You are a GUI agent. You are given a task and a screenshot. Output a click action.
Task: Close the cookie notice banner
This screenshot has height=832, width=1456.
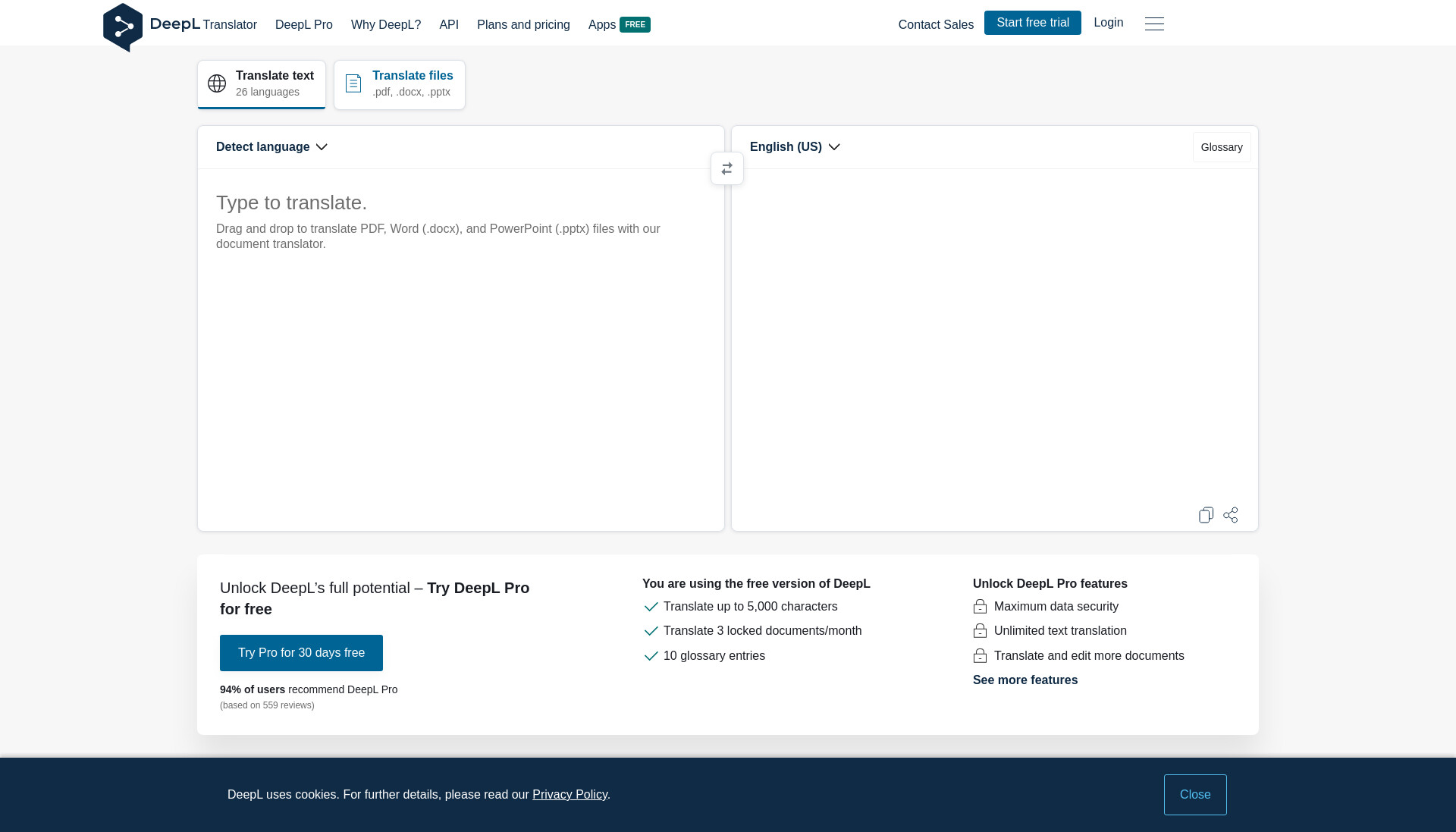point(1195,795)
